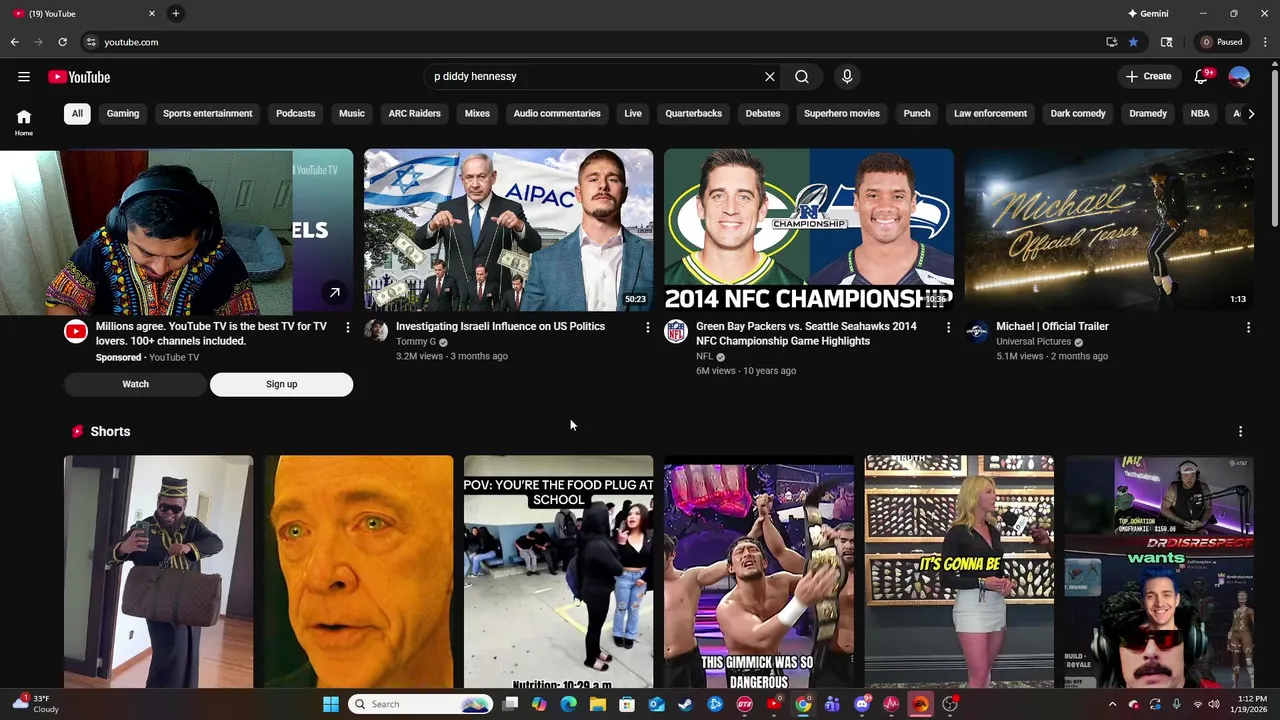Select the All filter chip

click(x=77, y=114)
